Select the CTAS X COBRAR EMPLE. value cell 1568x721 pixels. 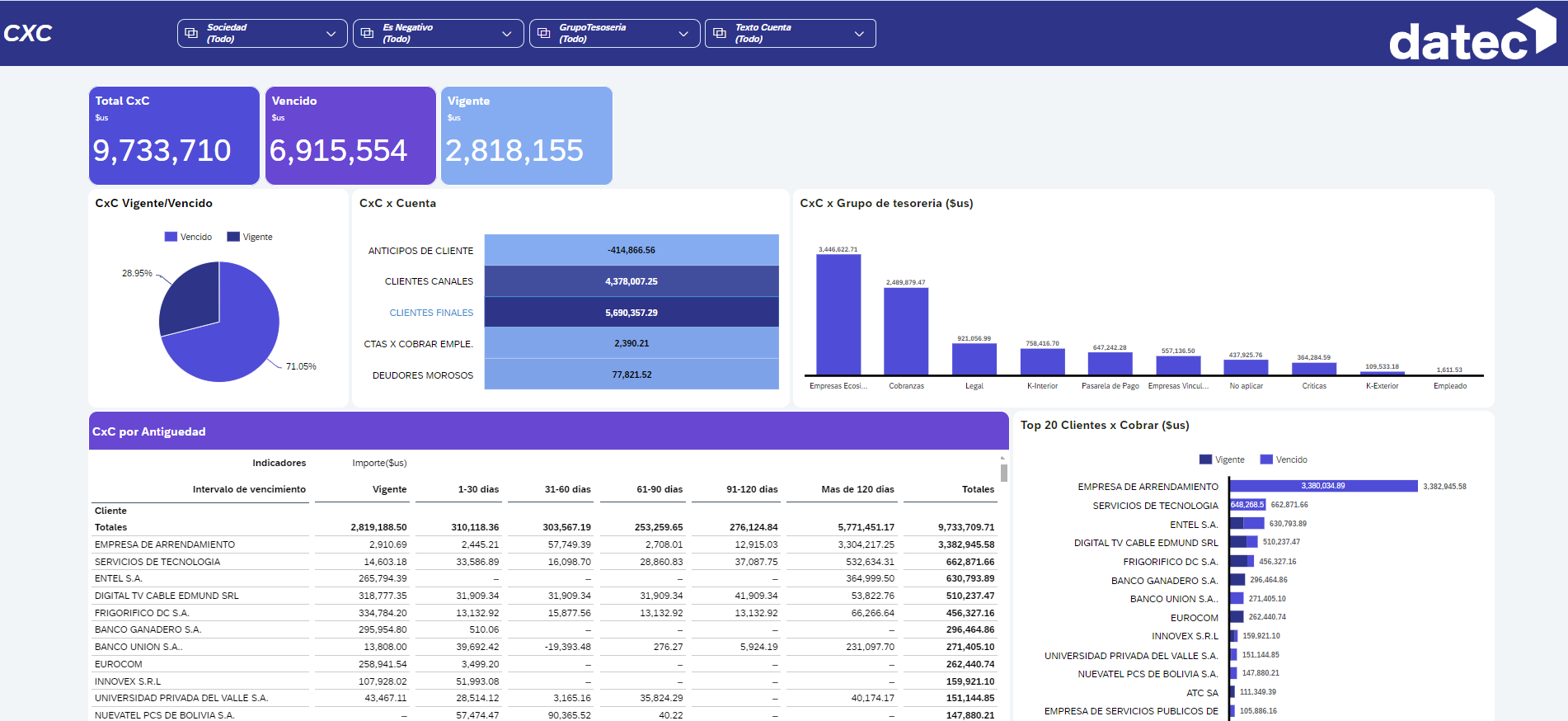click(x=631, y=343)
